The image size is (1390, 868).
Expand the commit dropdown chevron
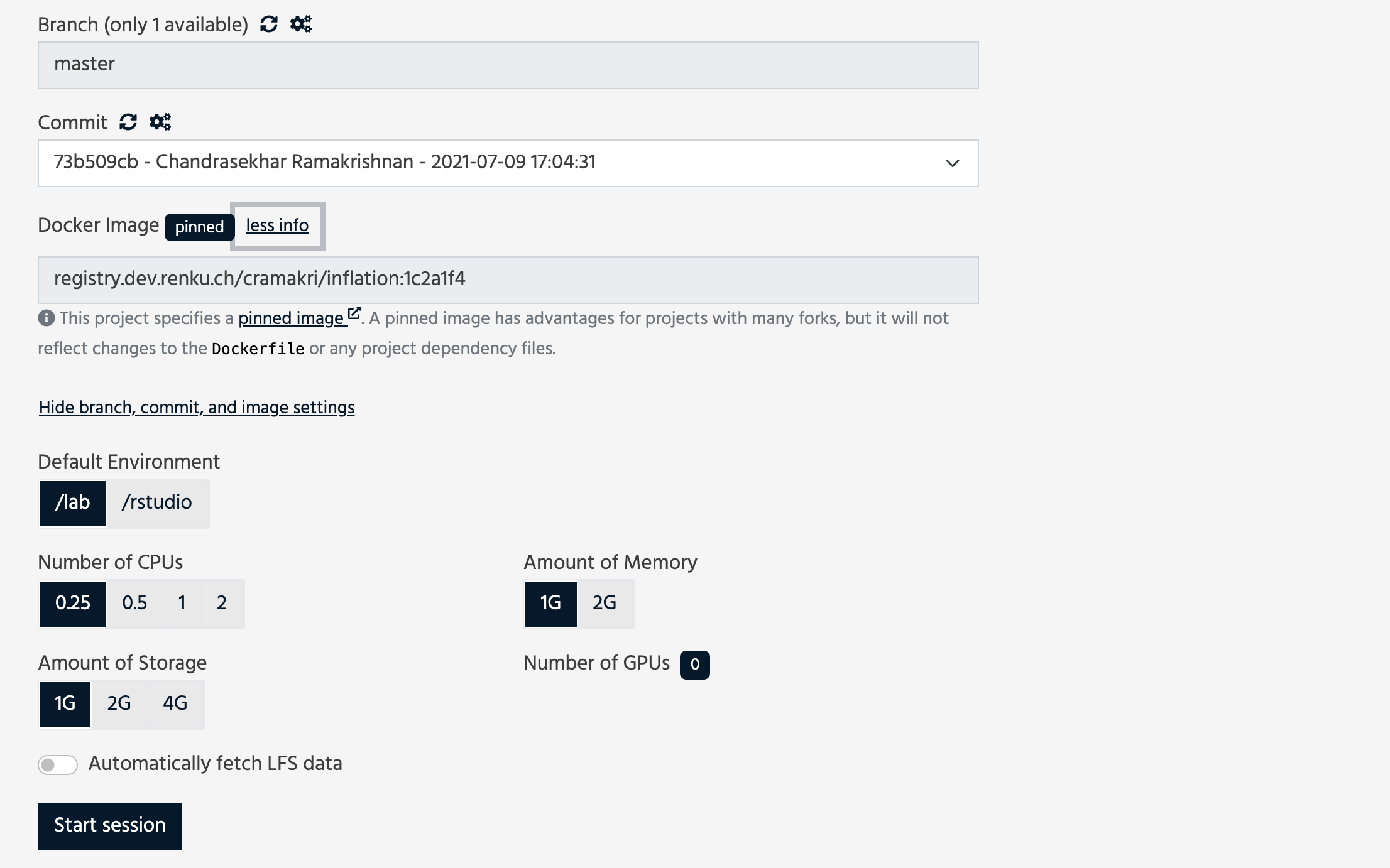953,163
